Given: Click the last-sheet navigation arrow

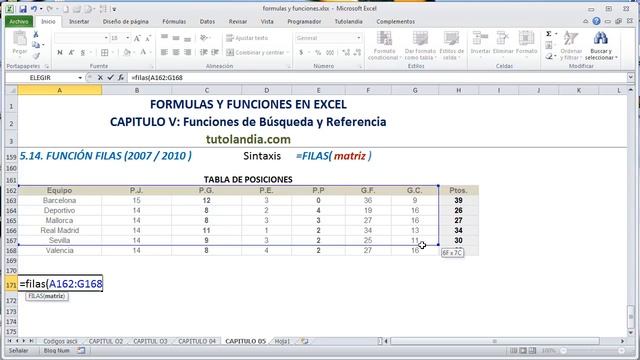Looking at the screenshot, I should click(31, 340).
